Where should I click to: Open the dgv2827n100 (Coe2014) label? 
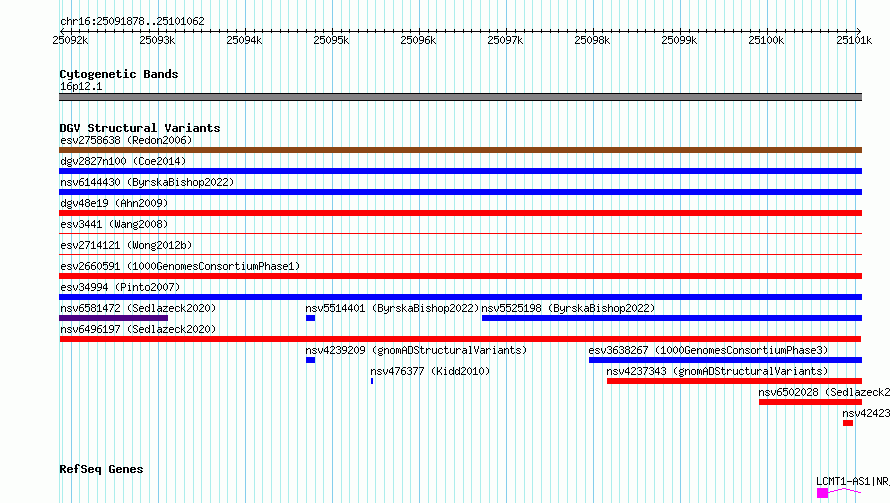[x=123, y=161]
